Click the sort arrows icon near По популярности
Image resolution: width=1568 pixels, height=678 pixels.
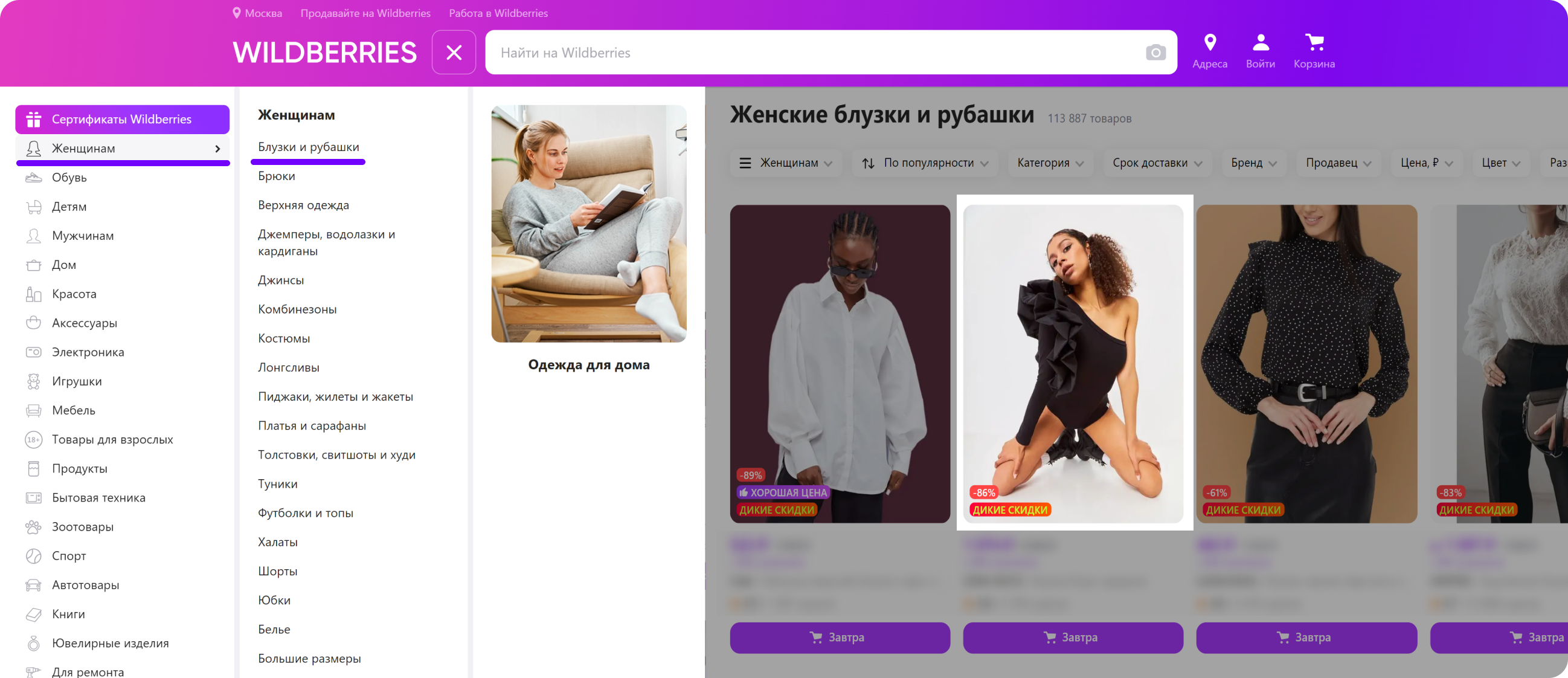tap(869, 163)
